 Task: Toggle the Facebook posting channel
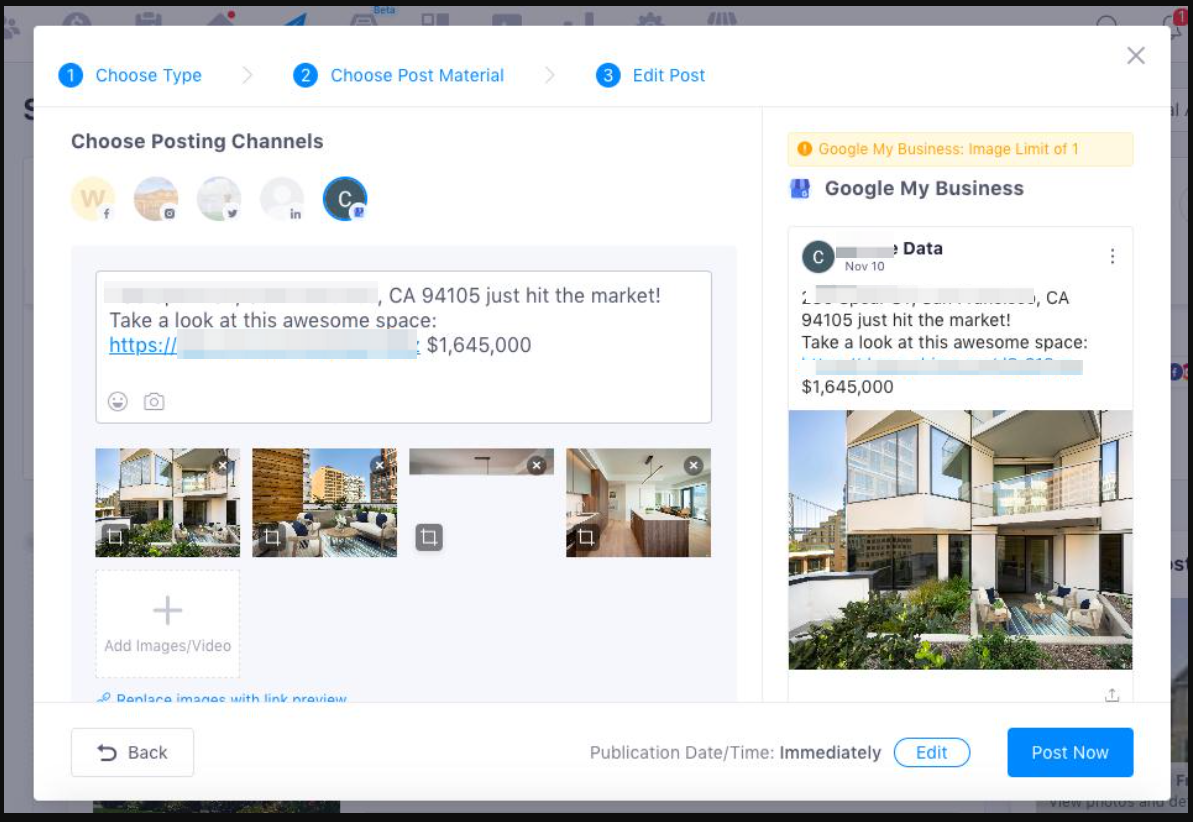click(x=93, y=199)
